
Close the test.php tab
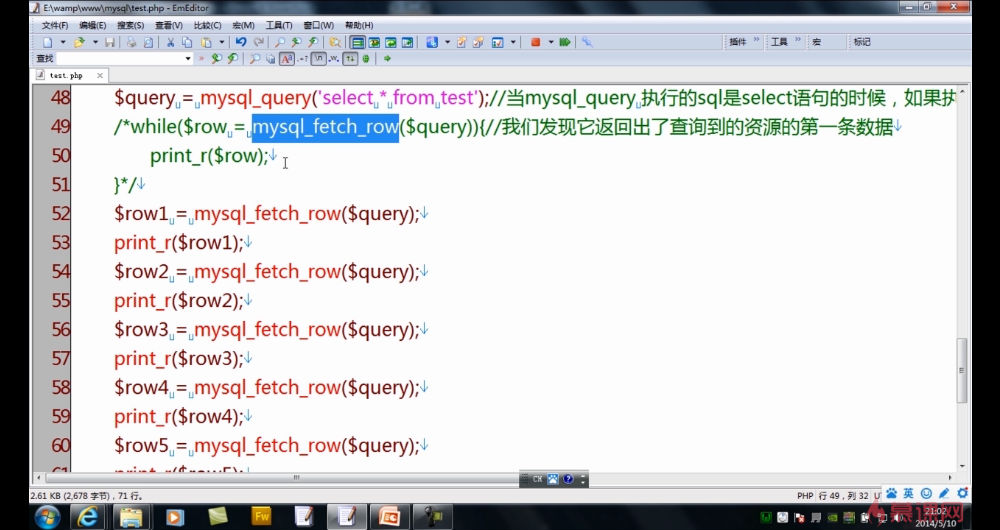(99, 75)
